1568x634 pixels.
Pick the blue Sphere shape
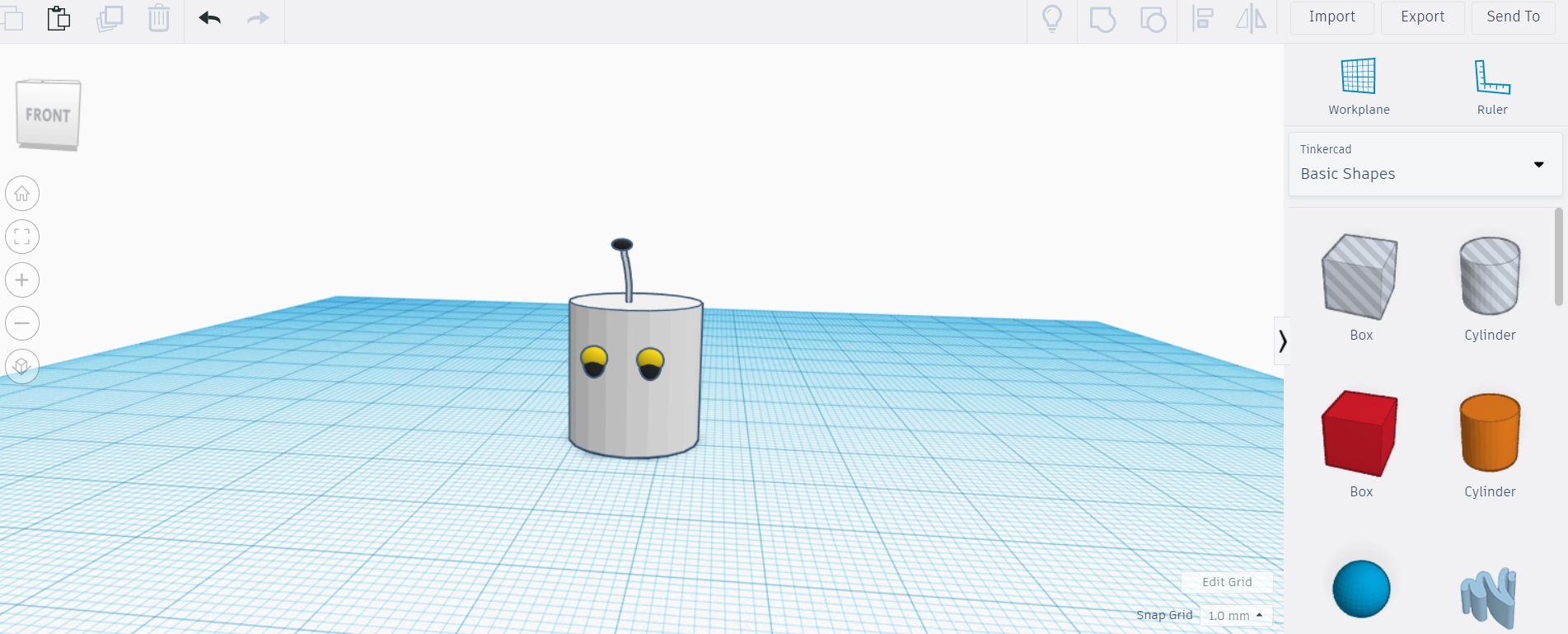point(1361,589)
